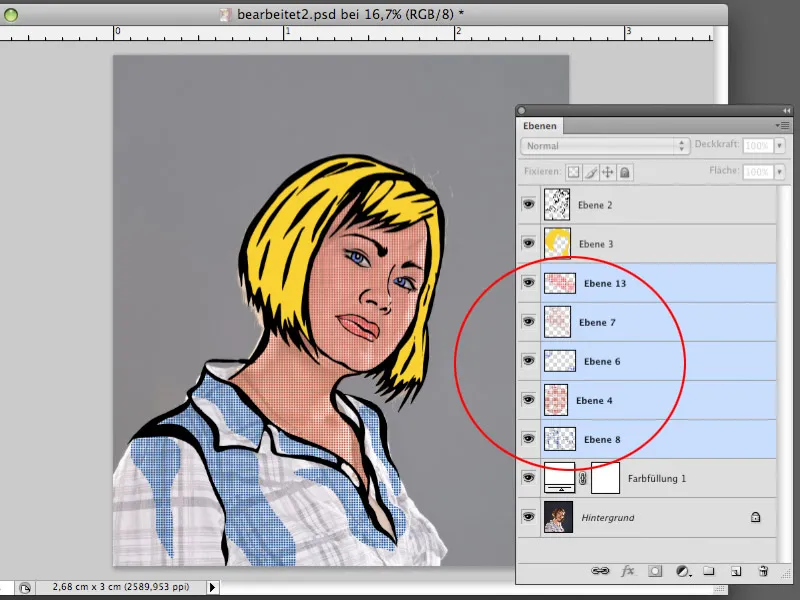Lock image pixels brush icon
This screenshot has width=800, height=600.
pyautogui.click(x=591, y=172)
